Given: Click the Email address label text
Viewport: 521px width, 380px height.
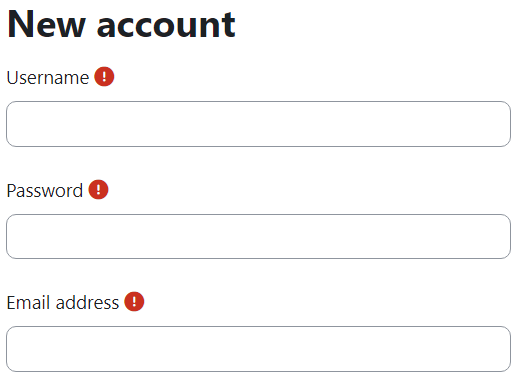Looking at the screenshot, I should [63, 303].
